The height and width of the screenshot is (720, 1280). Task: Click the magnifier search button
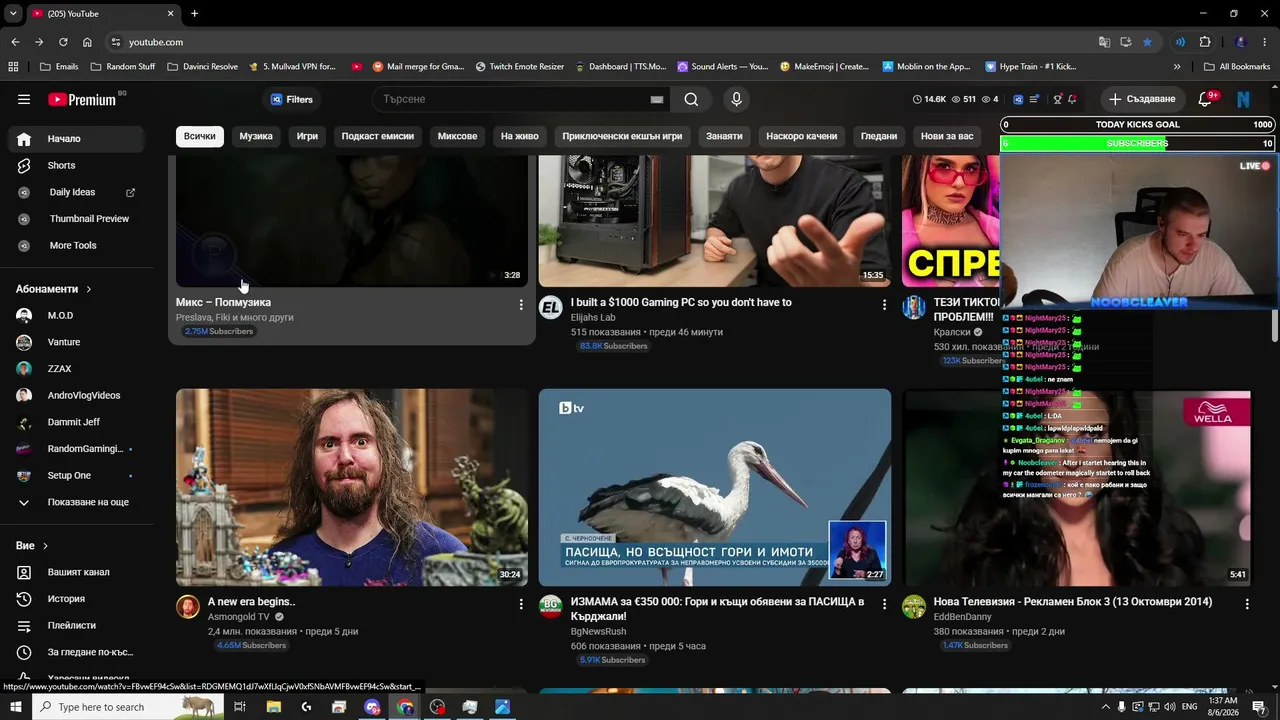coord(691,99)
